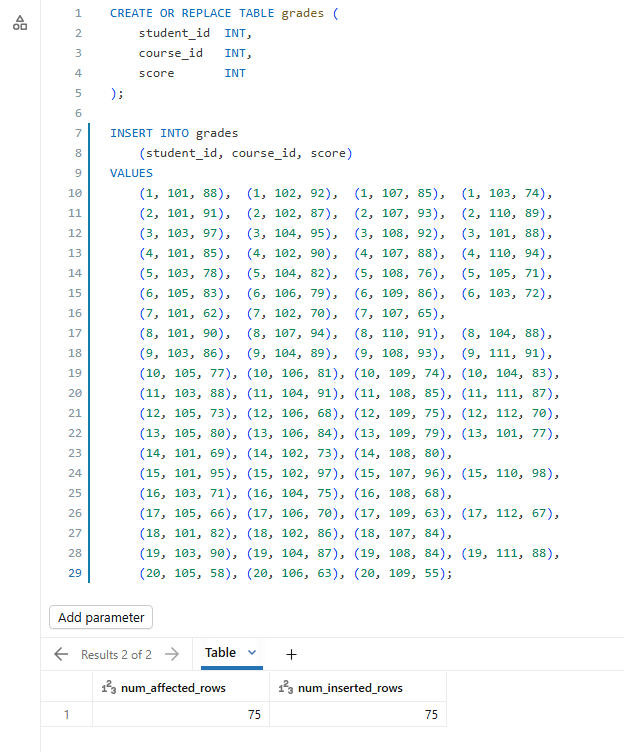Screen dimensions: 624x752
Task: Go to next result with the right arrow
Action: pos(172,654)
